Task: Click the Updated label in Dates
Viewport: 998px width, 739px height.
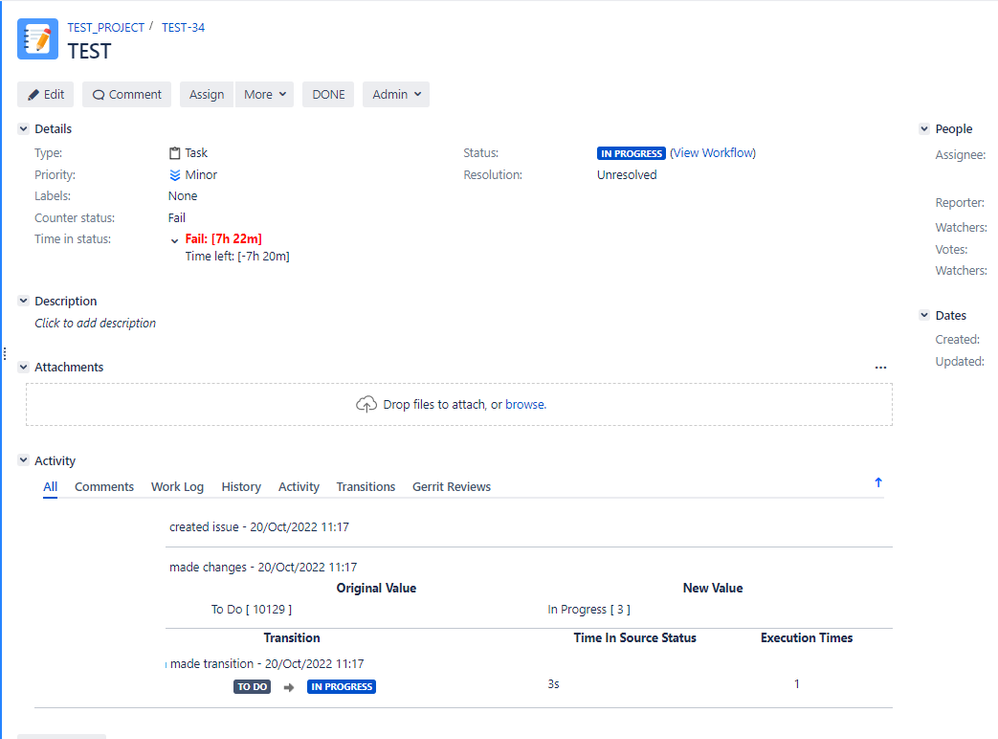Action: click(960, 362)
